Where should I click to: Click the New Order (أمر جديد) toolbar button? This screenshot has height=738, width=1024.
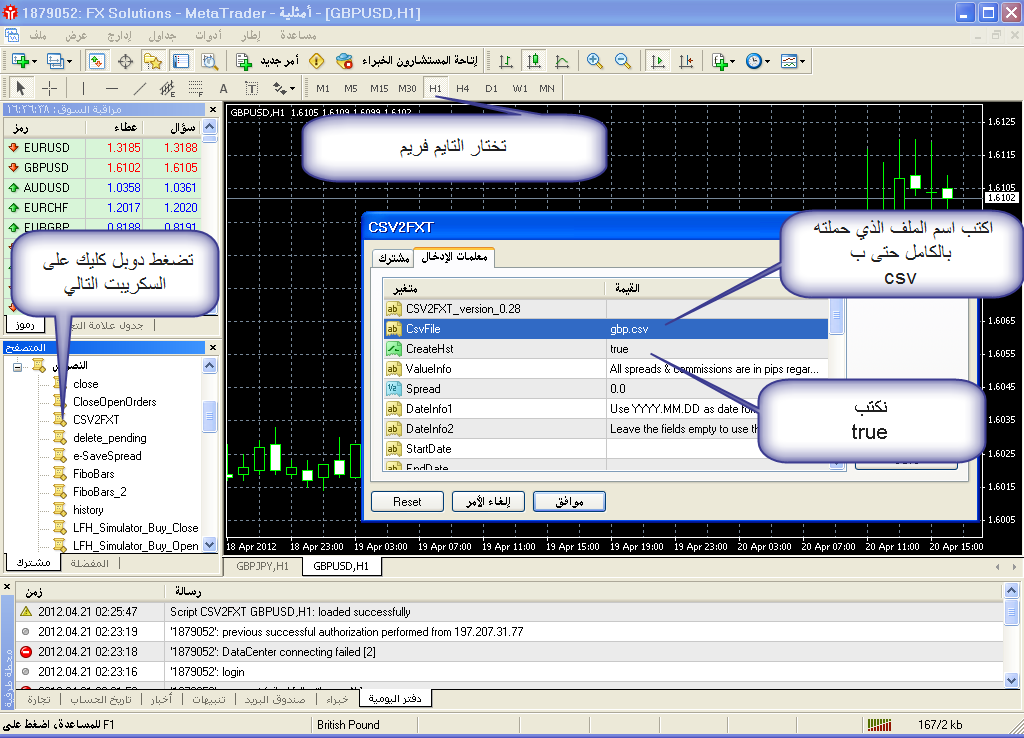pos(267,61)
